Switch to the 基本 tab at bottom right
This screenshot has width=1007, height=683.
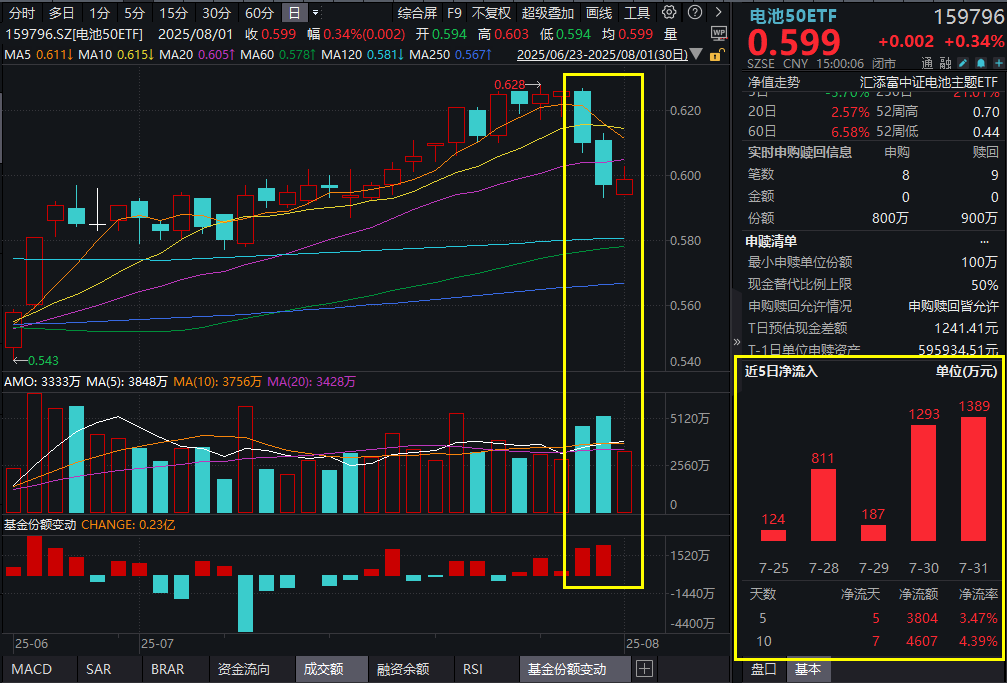(808, 671)
